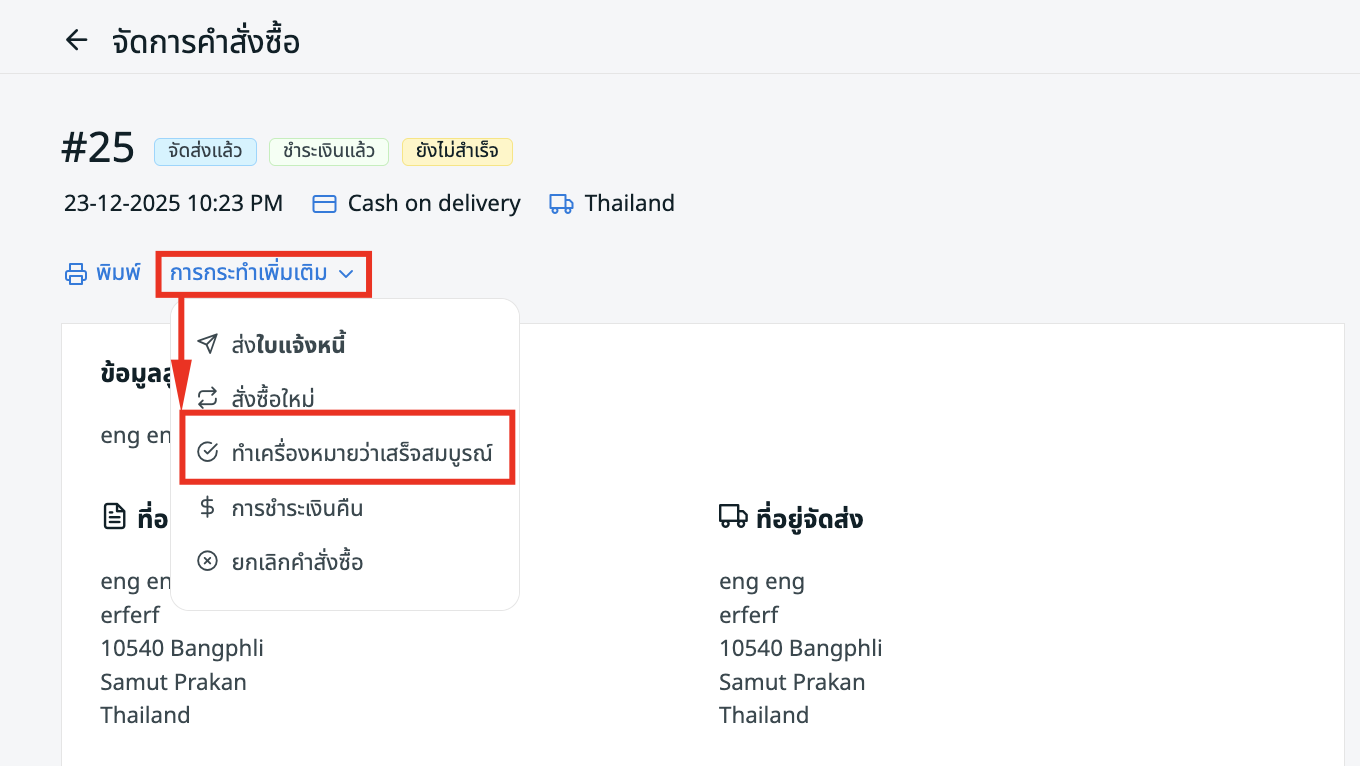Click the printer icon
1360x766 pixels.
76,274
